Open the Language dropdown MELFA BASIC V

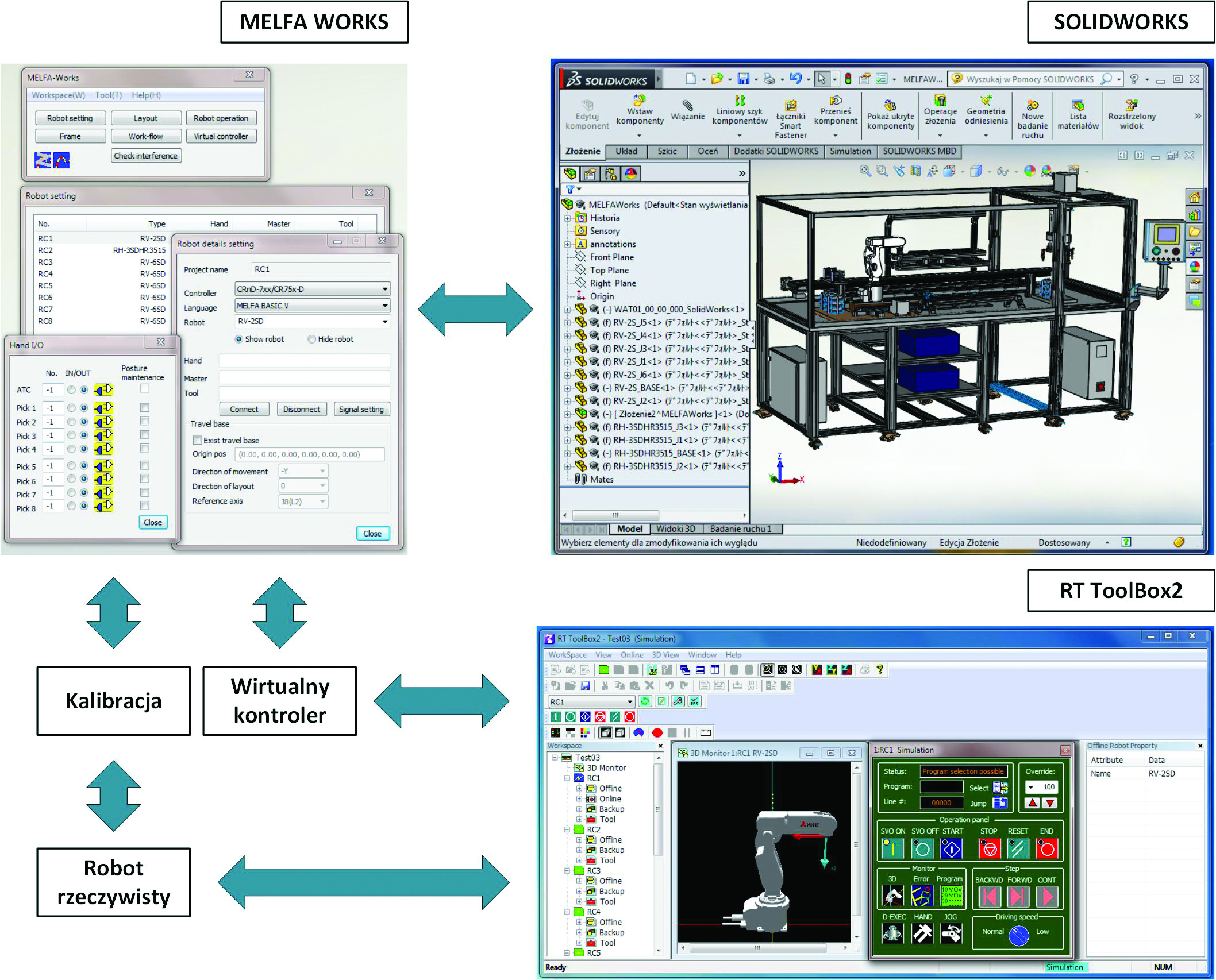[313, 306]
